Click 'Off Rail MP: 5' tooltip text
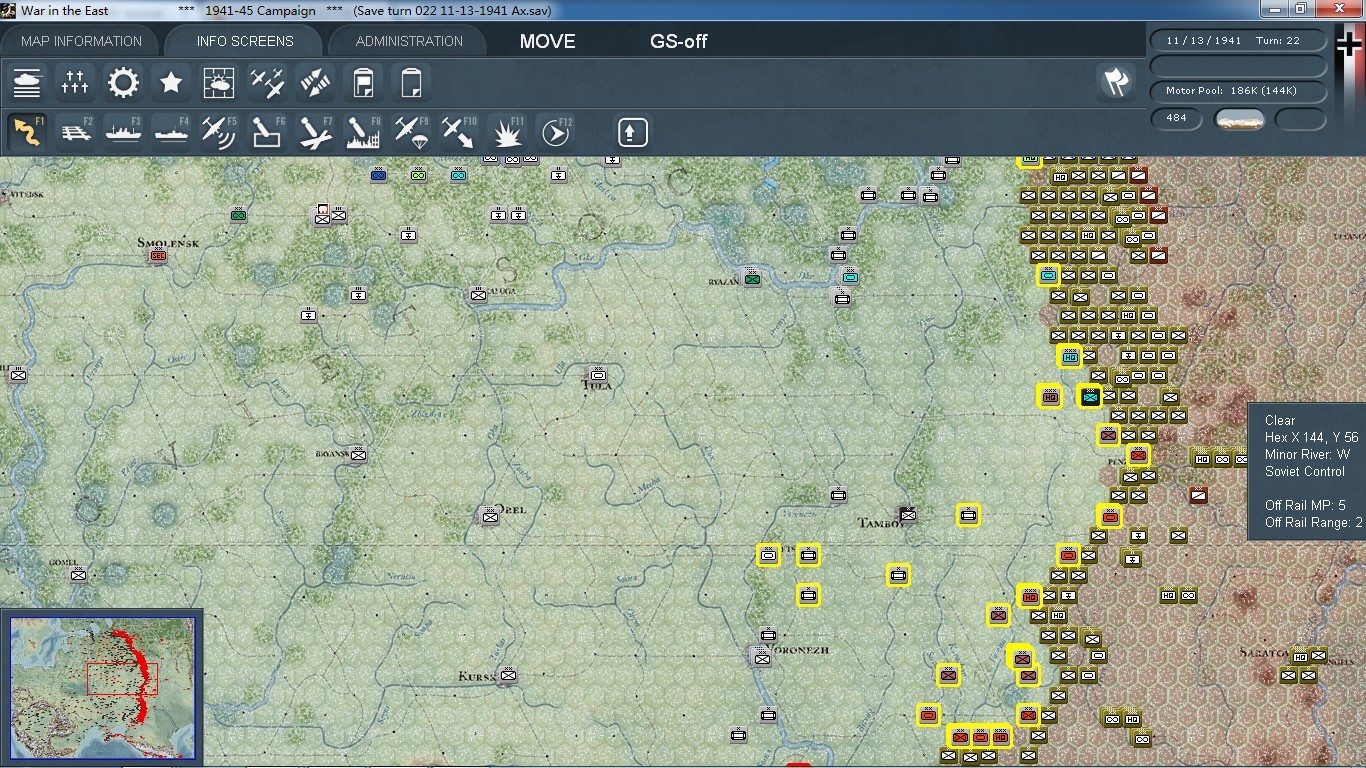The width and height of the screenshot is (1366, 768). [1305, 505]
